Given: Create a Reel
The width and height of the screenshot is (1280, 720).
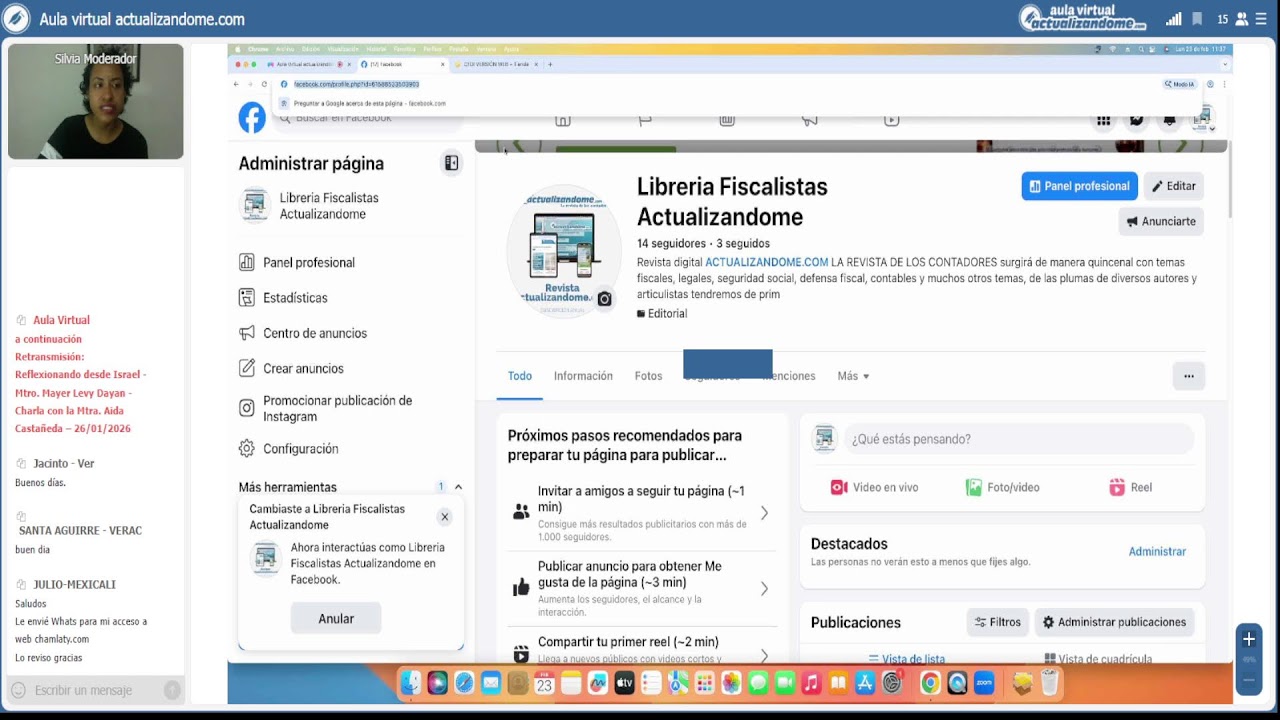Looking at the screenshot, I should pos(1130,487).
